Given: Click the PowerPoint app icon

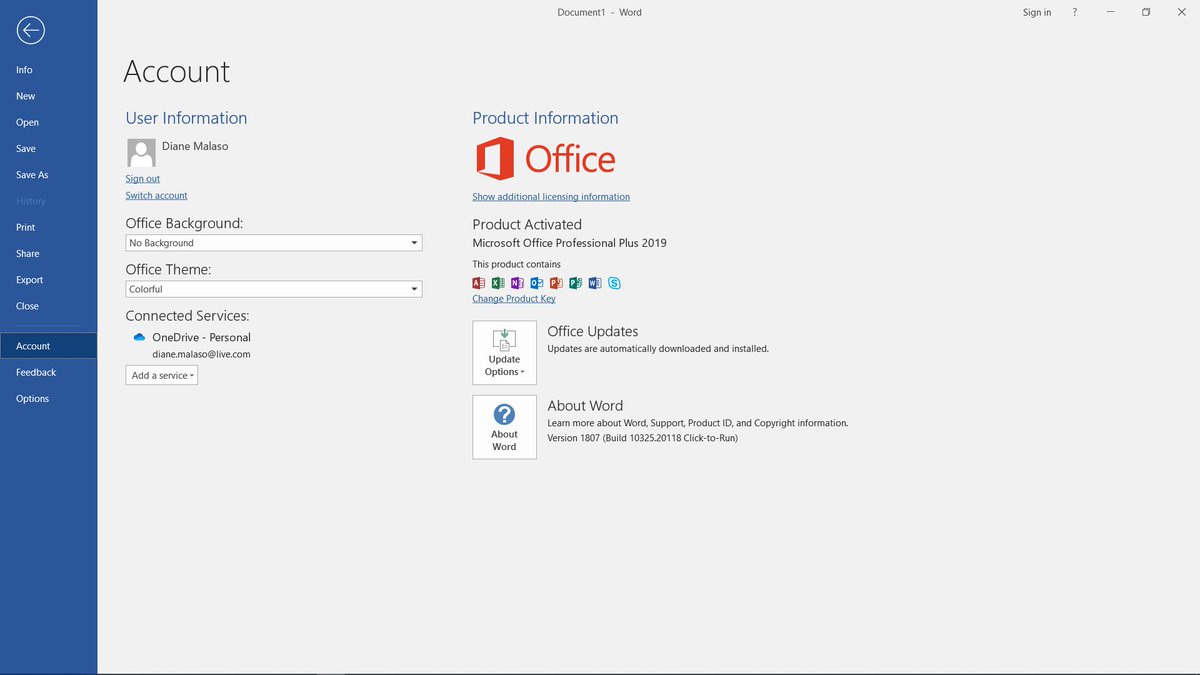Looking at the screenshot, I should (556, 283).
